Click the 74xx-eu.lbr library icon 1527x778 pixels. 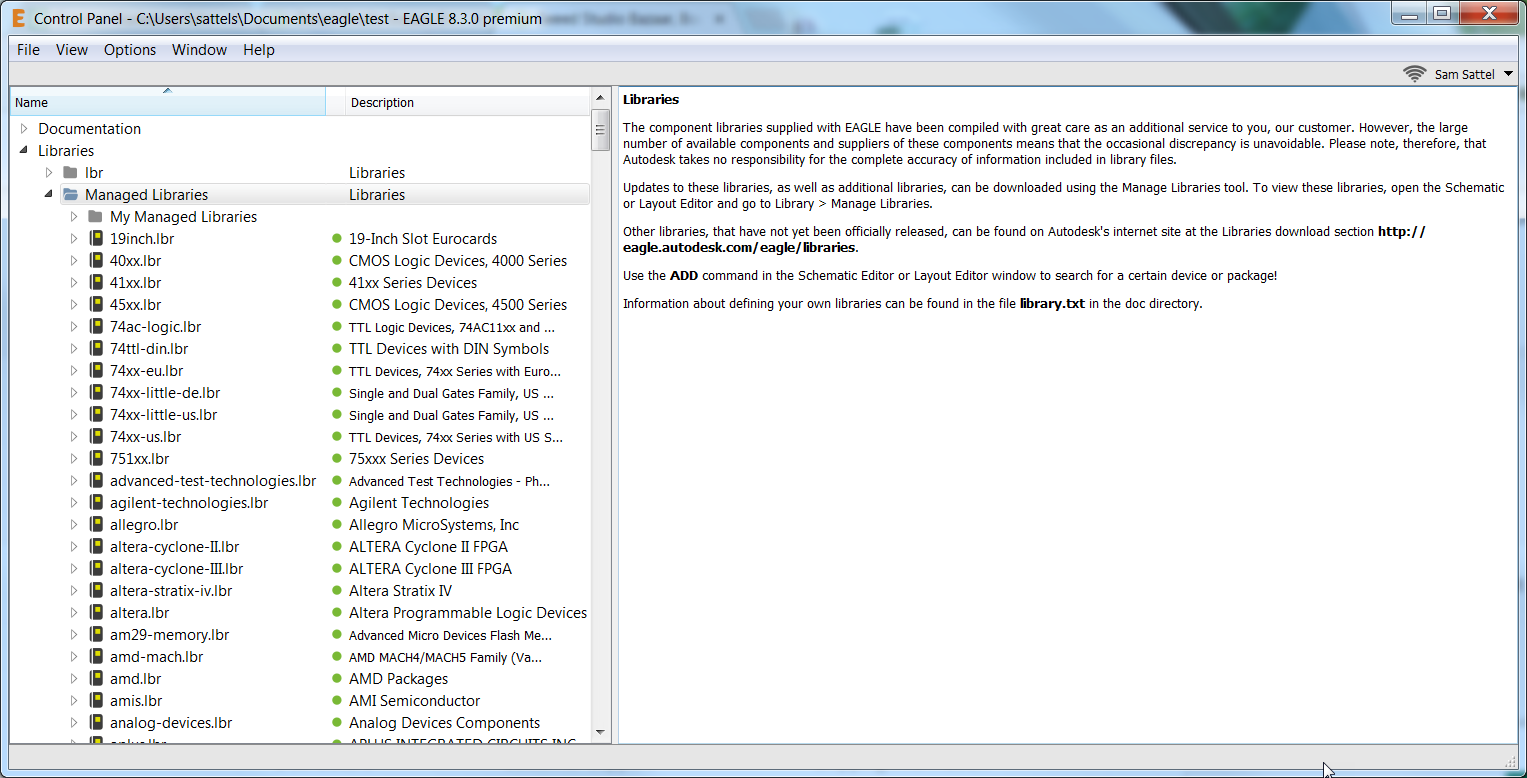coord(96,371)
